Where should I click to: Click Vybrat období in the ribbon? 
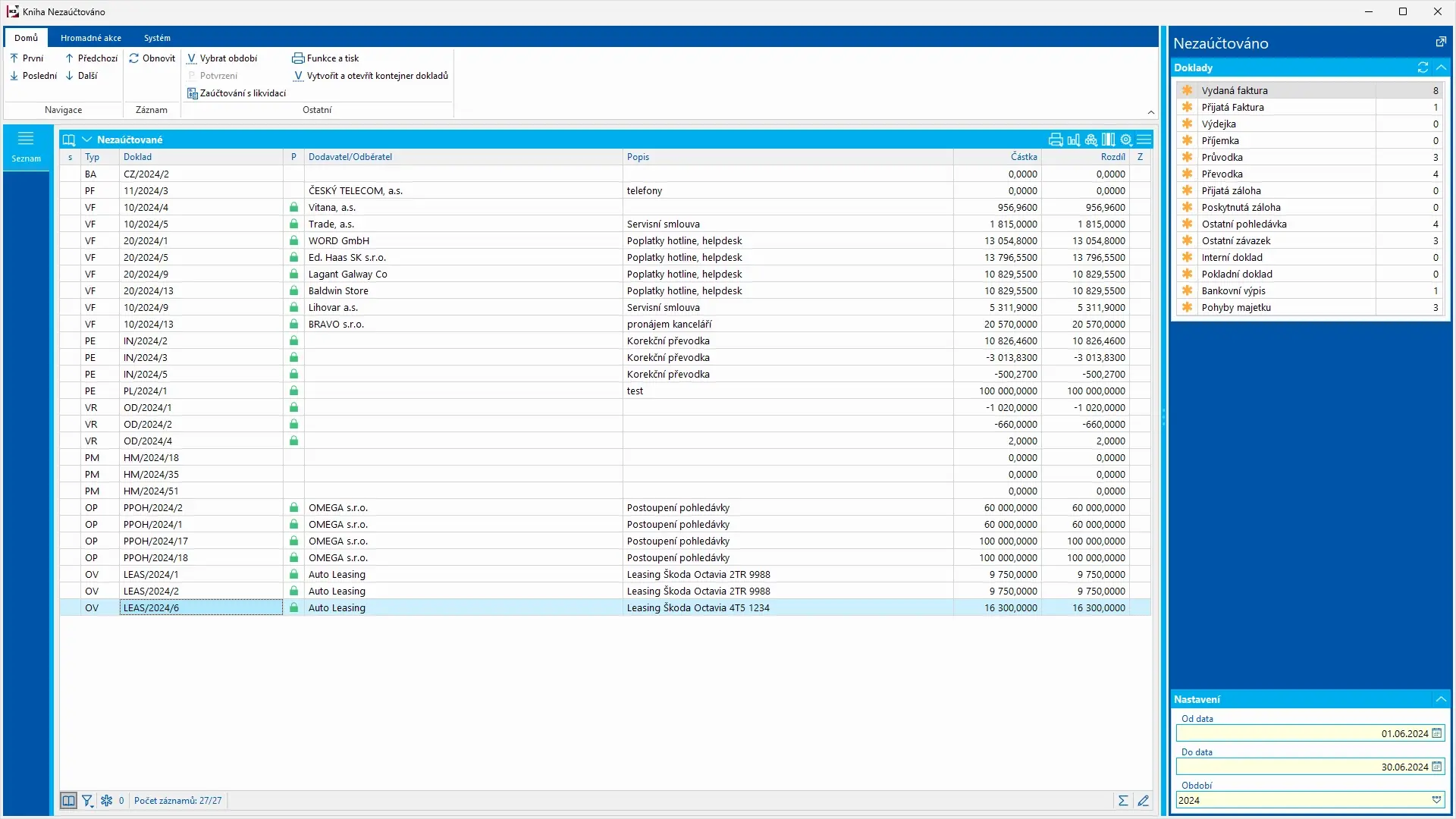222,58
